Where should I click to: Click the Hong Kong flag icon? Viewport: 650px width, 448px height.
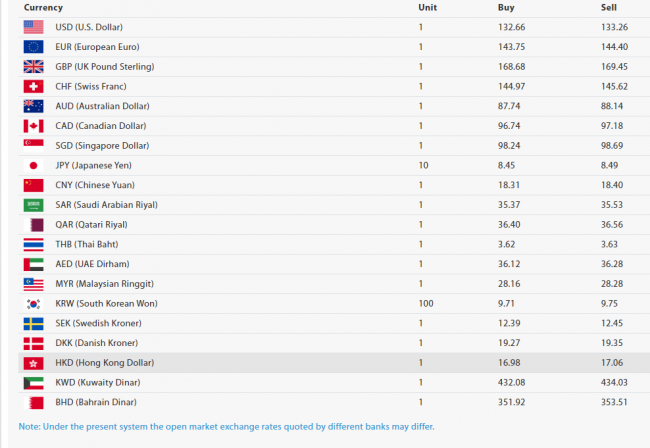click(x=33, y=362)
